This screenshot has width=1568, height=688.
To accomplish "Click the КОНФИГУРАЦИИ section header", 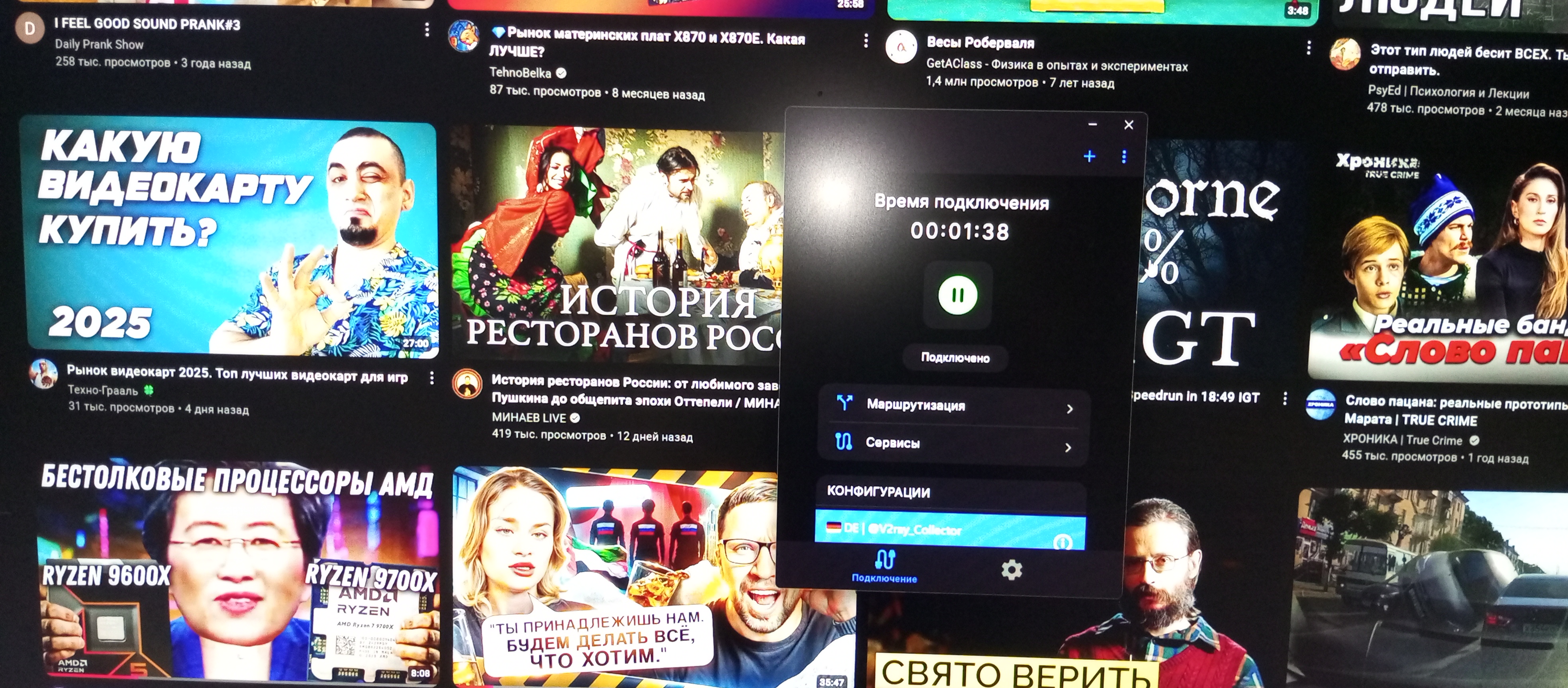I will 878,492.
